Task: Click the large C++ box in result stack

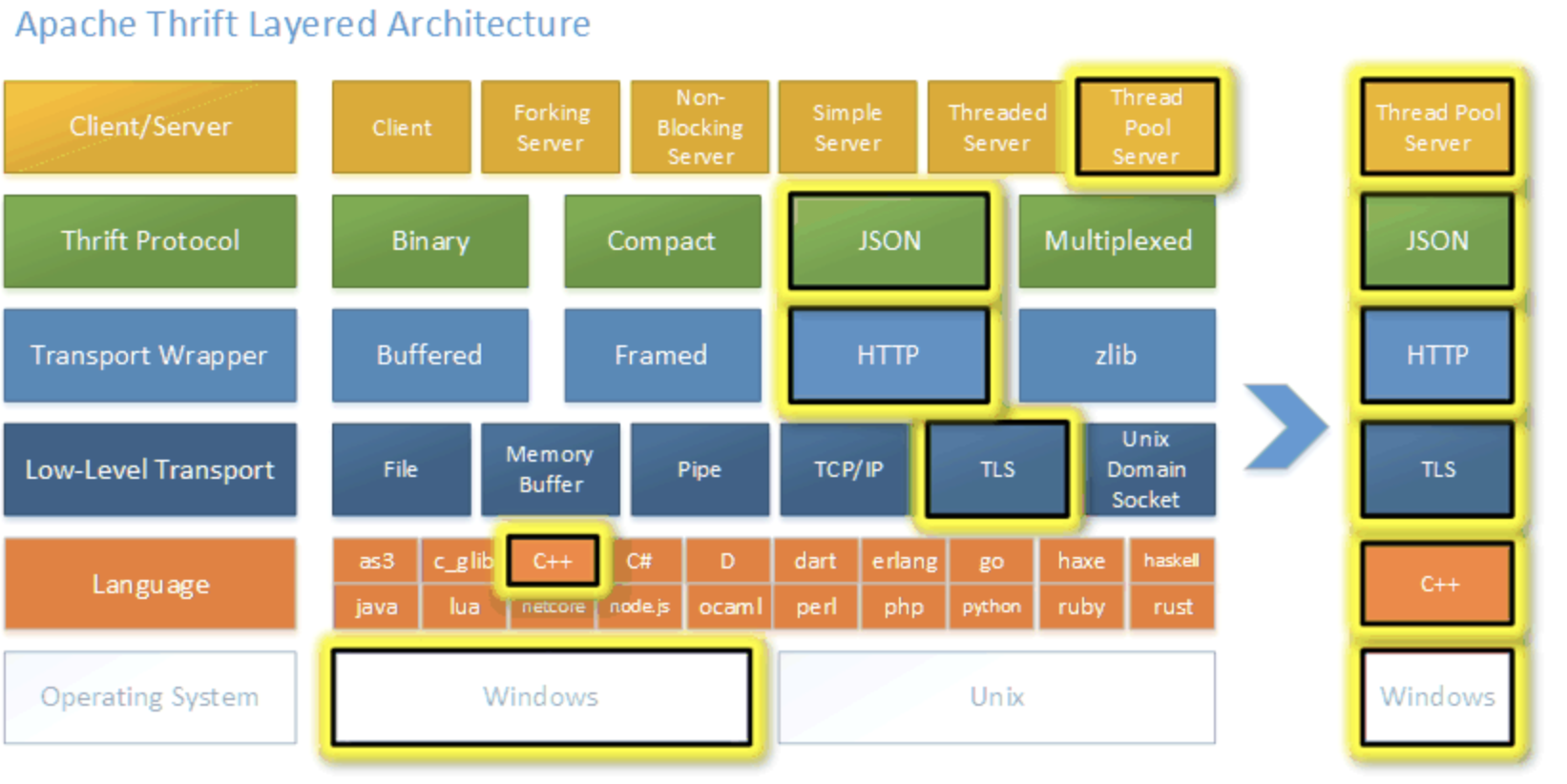Action: pyautogui.click(x=1437, y=584)
